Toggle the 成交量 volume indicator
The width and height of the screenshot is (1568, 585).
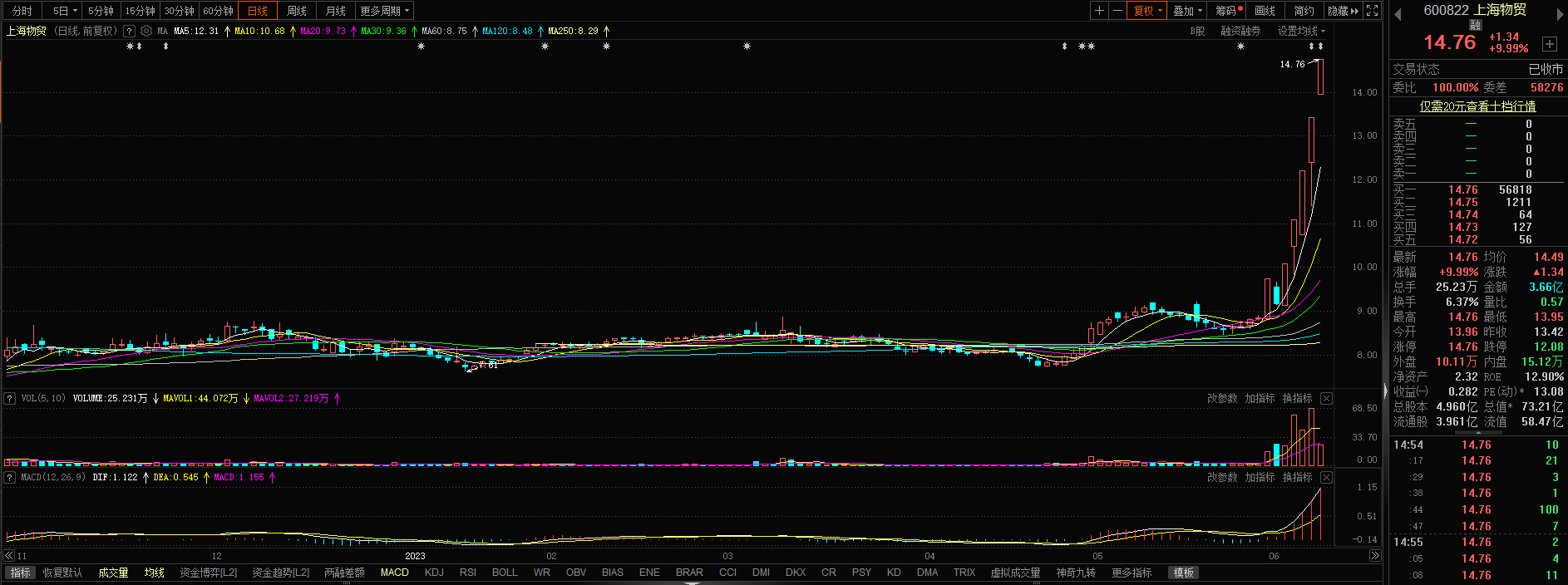click(x=113, y=573)
